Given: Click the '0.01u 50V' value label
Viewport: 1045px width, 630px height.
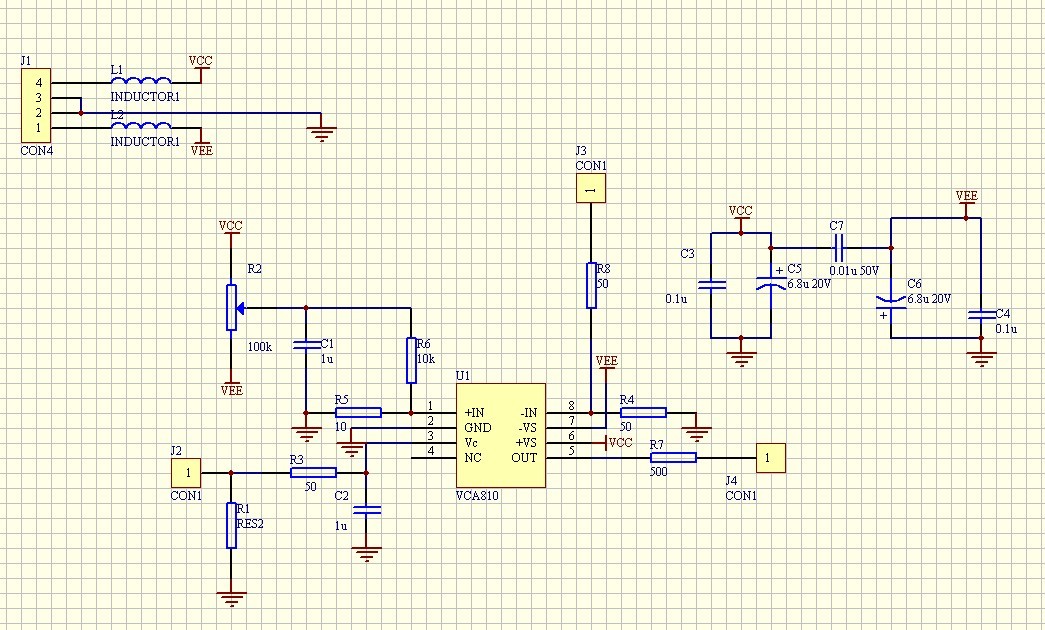Looking at the screenshot, I should pos(854,271).
